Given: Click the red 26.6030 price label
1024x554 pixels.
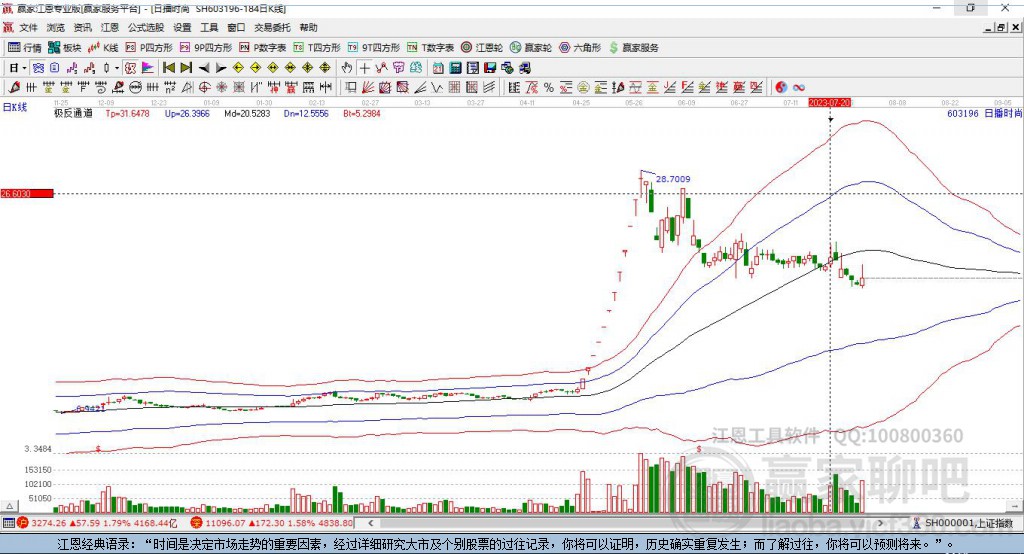Looking at the screenshot, I should [x=27, y=193].
